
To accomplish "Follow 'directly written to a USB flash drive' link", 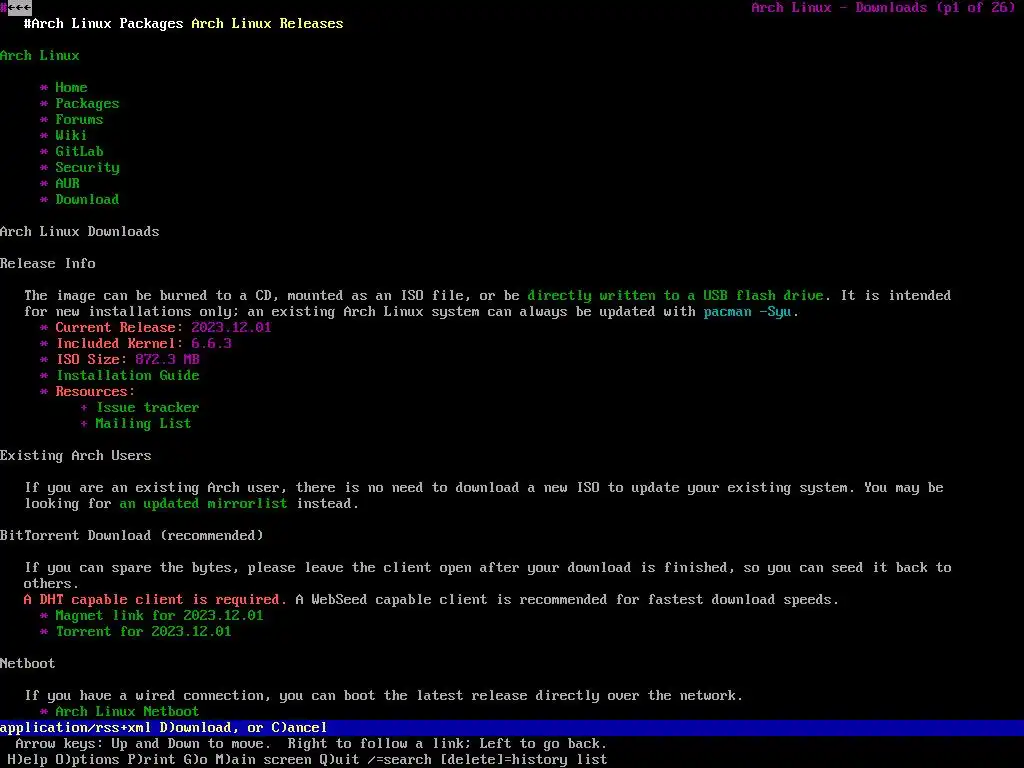I will point(675,295).
